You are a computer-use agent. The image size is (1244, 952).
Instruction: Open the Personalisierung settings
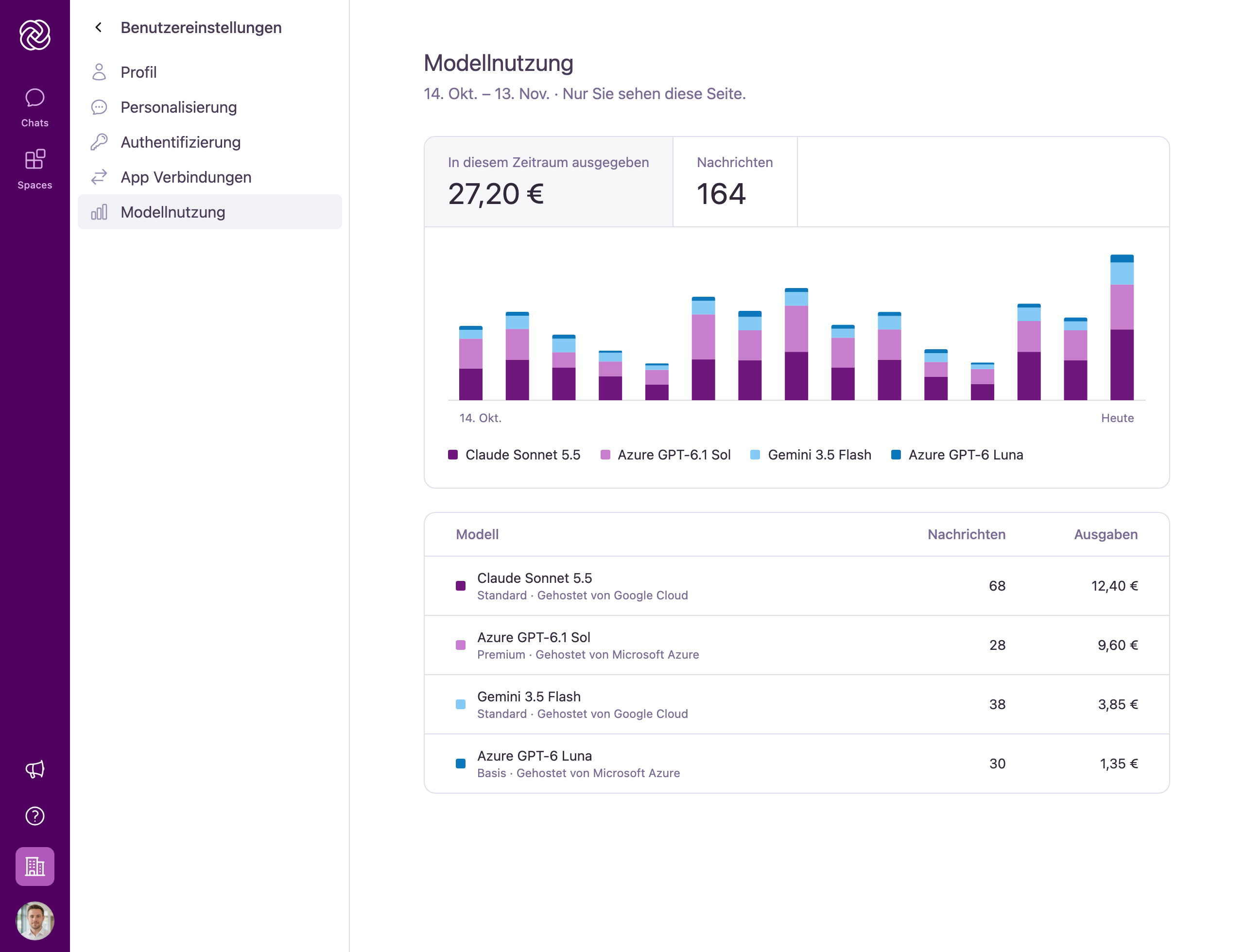point(209,107)
